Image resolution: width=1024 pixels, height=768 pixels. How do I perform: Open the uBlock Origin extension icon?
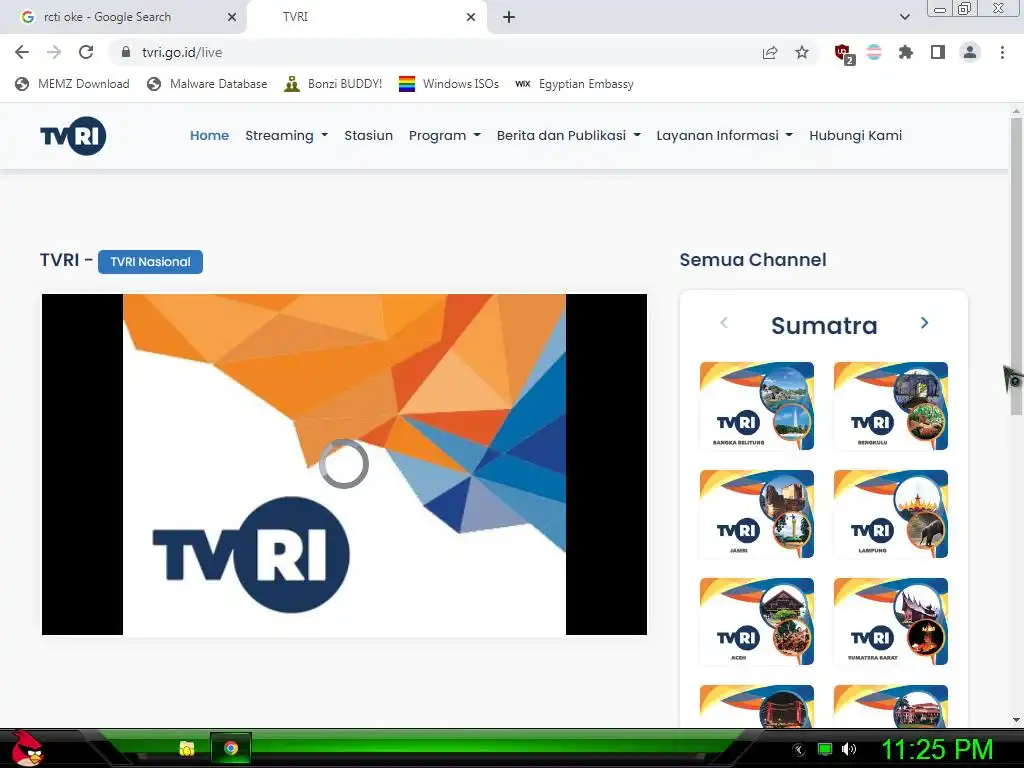[x=844, y=54]
